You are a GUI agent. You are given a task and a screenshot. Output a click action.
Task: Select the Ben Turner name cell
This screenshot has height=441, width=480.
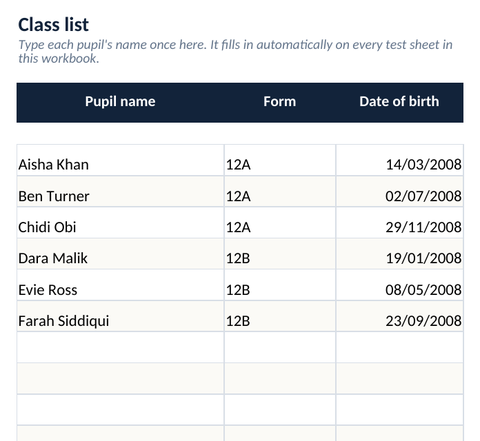click(120, 191)
